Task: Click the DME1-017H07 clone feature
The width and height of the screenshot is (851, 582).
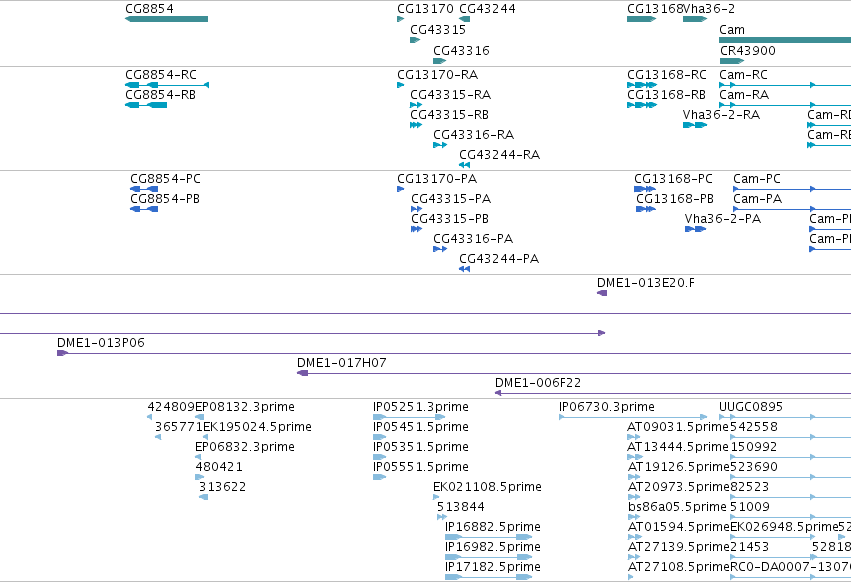Action: [574, 374]
